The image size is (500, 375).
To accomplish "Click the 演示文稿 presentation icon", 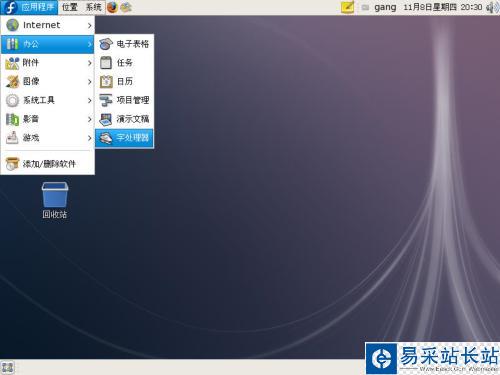I will [106, 119].
